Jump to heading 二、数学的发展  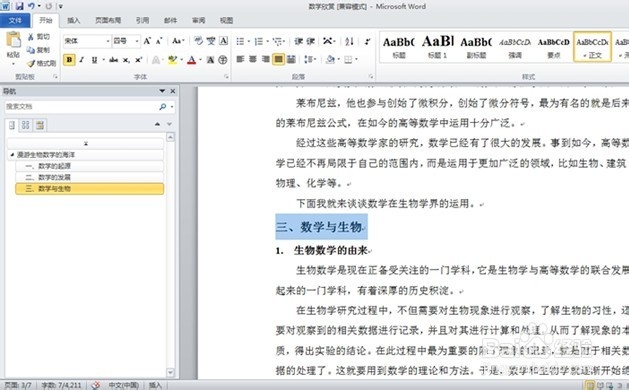[x=89, y=177]
